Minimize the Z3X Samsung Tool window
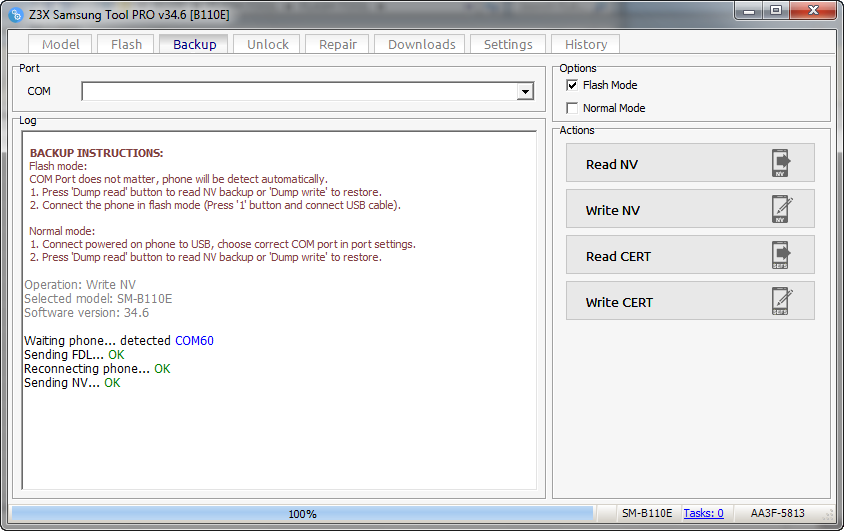 tap(748, 10)
